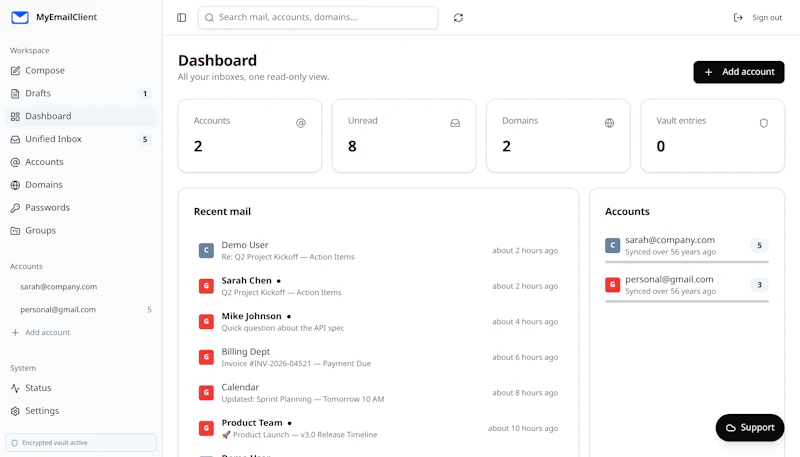Toggle the sidebar panel icon
800x457 pixels.
[x=182, y=17]
